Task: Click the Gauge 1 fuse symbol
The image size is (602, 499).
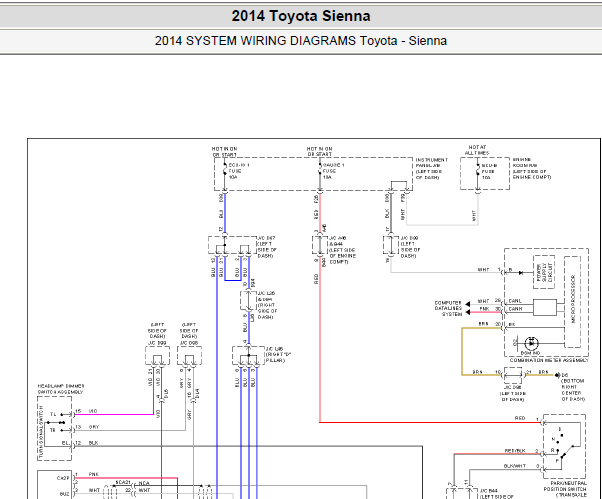Action: [319, 171]
